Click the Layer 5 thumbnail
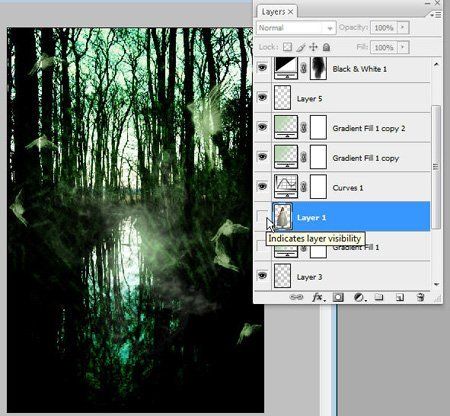 pyautogui.click(x=282, y=97)
